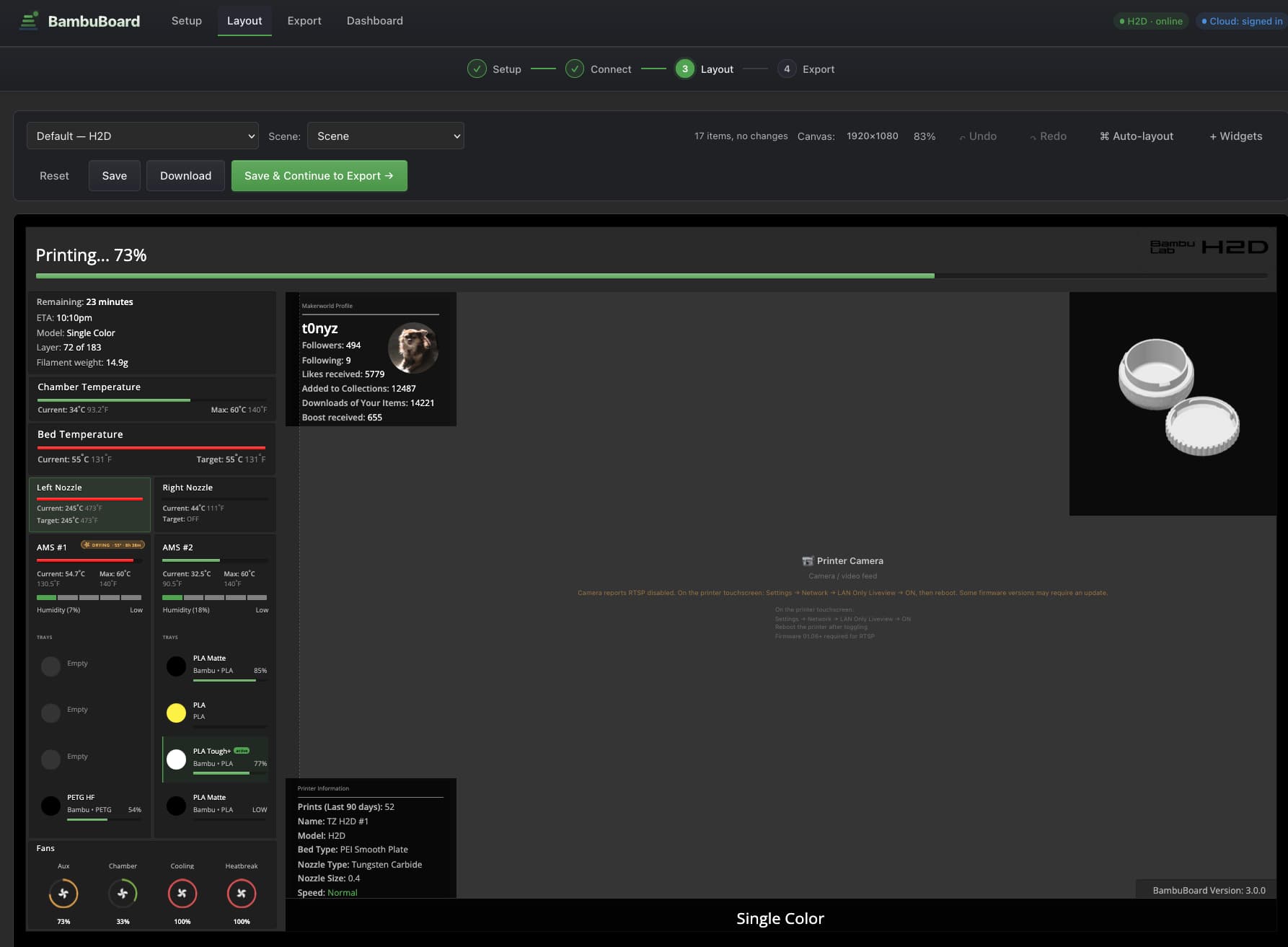Click the AMS #1 drying badge
This screenshot has width=1288, height=947.
113,545
